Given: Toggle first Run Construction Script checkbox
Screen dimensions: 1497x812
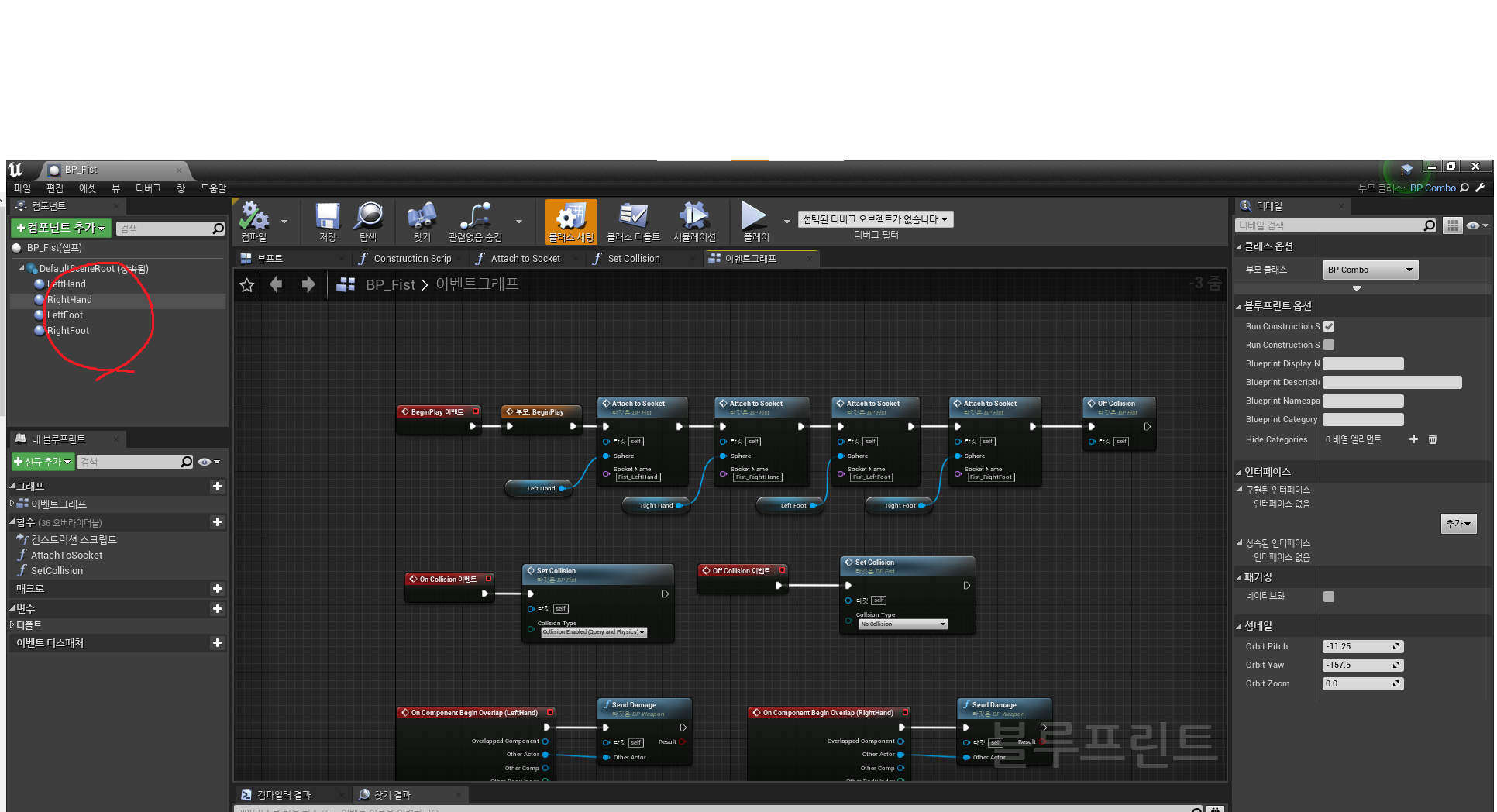Looking at the screenshot, I should (x=1329, y=326).
